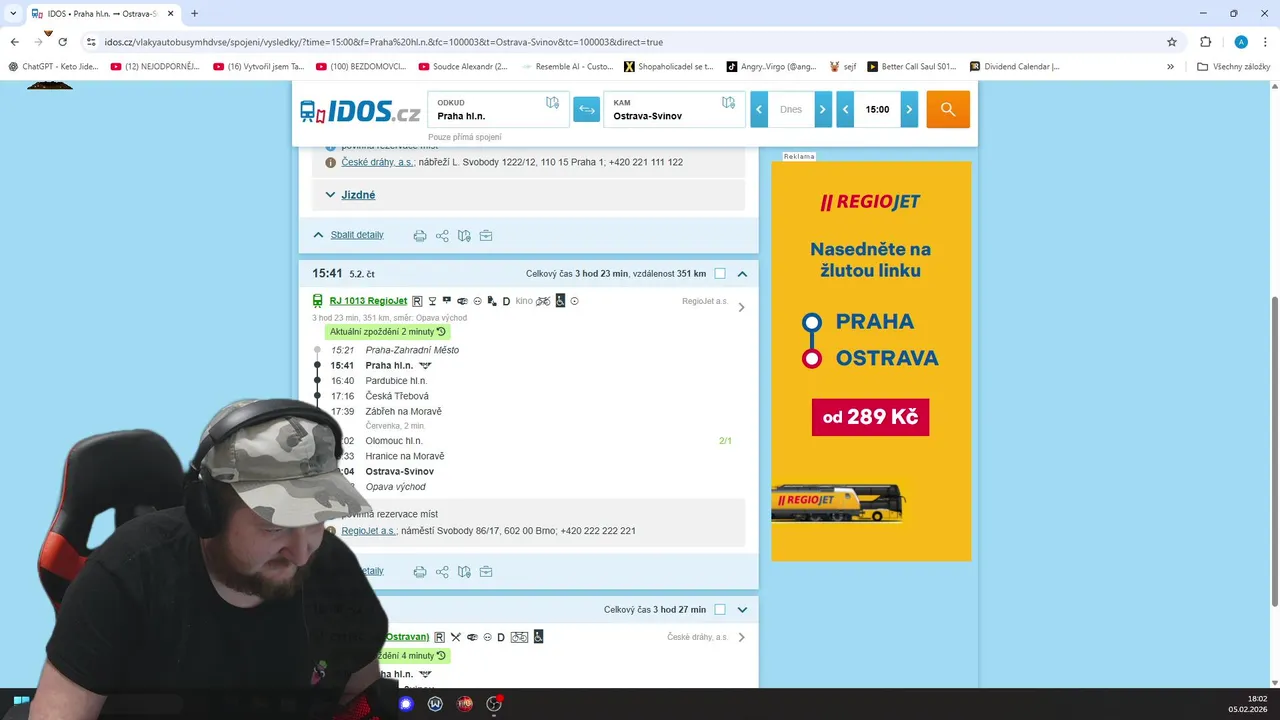The image size is (1280, 720).
Task: Click the orange search button
Action: pyautogui.click(x=948, y=109)
